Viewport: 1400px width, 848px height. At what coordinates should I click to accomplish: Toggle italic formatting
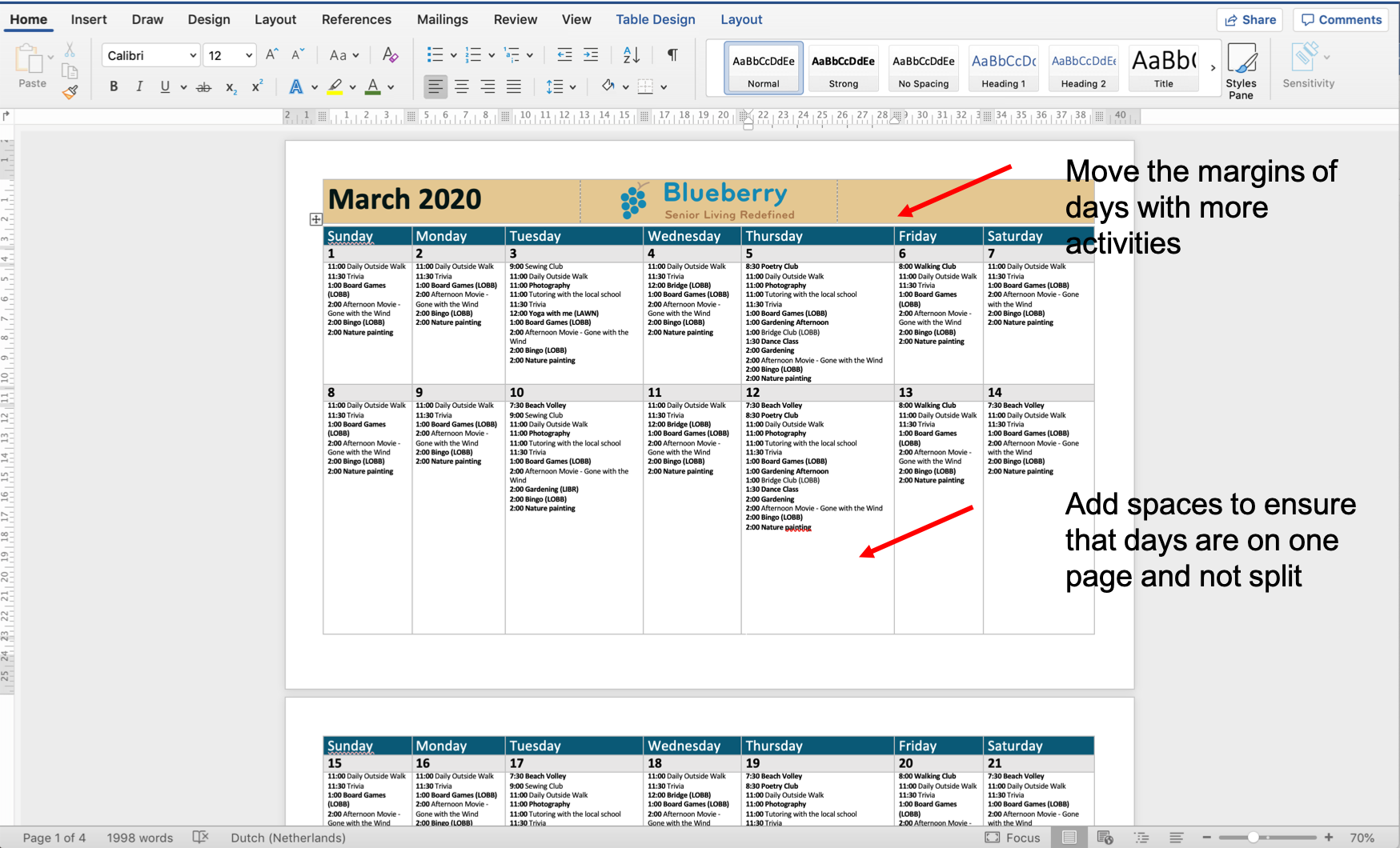[x=139, y=86]
